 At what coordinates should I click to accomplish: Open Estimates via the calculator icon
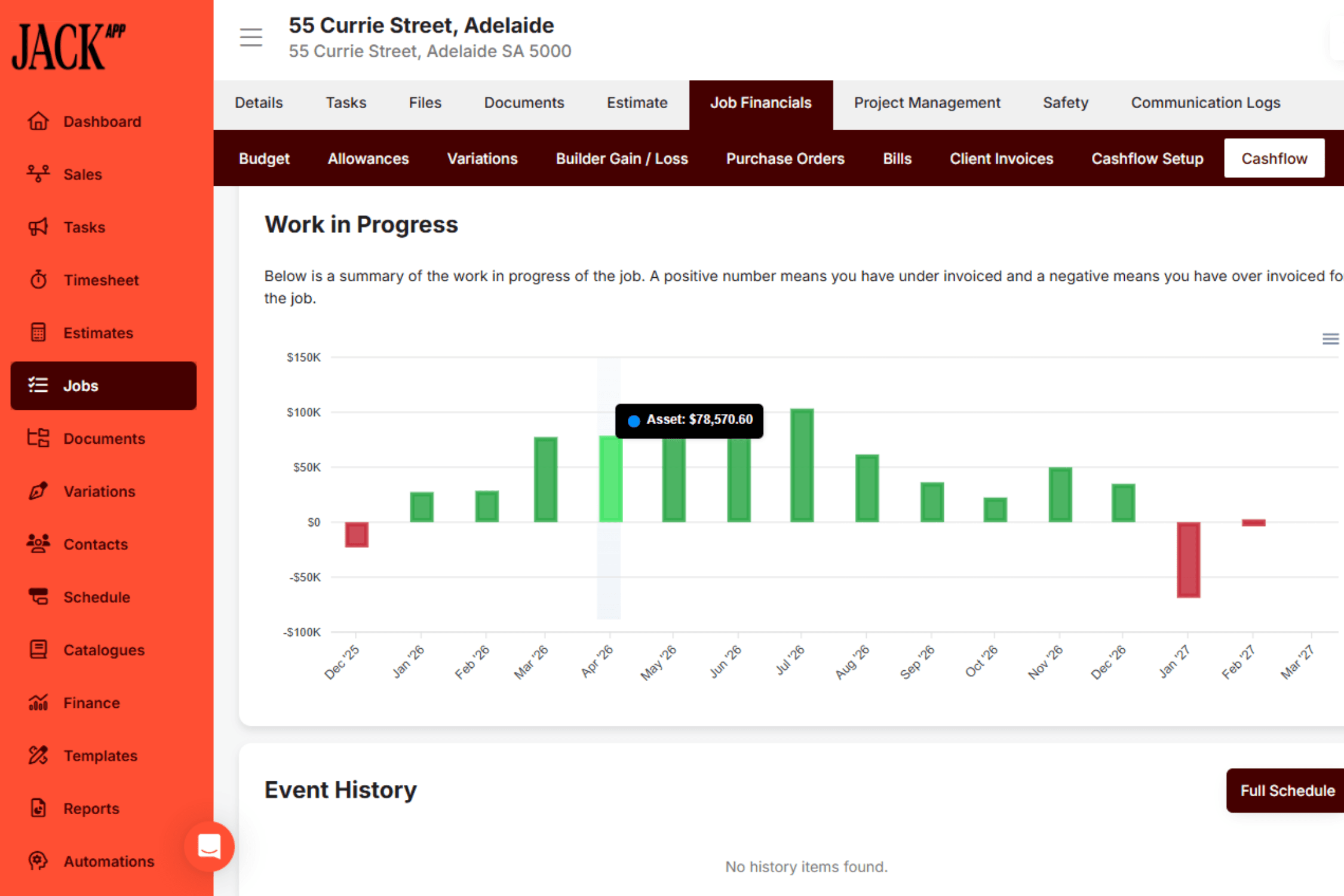(38, 332)
